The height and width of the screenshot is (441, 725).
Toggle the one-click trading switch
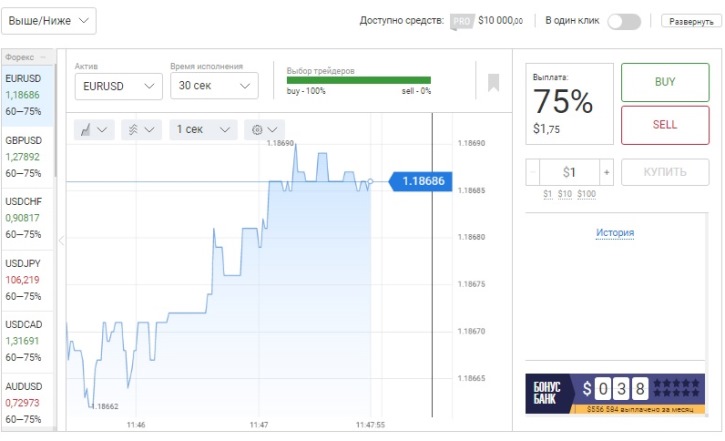pos(623,21)
